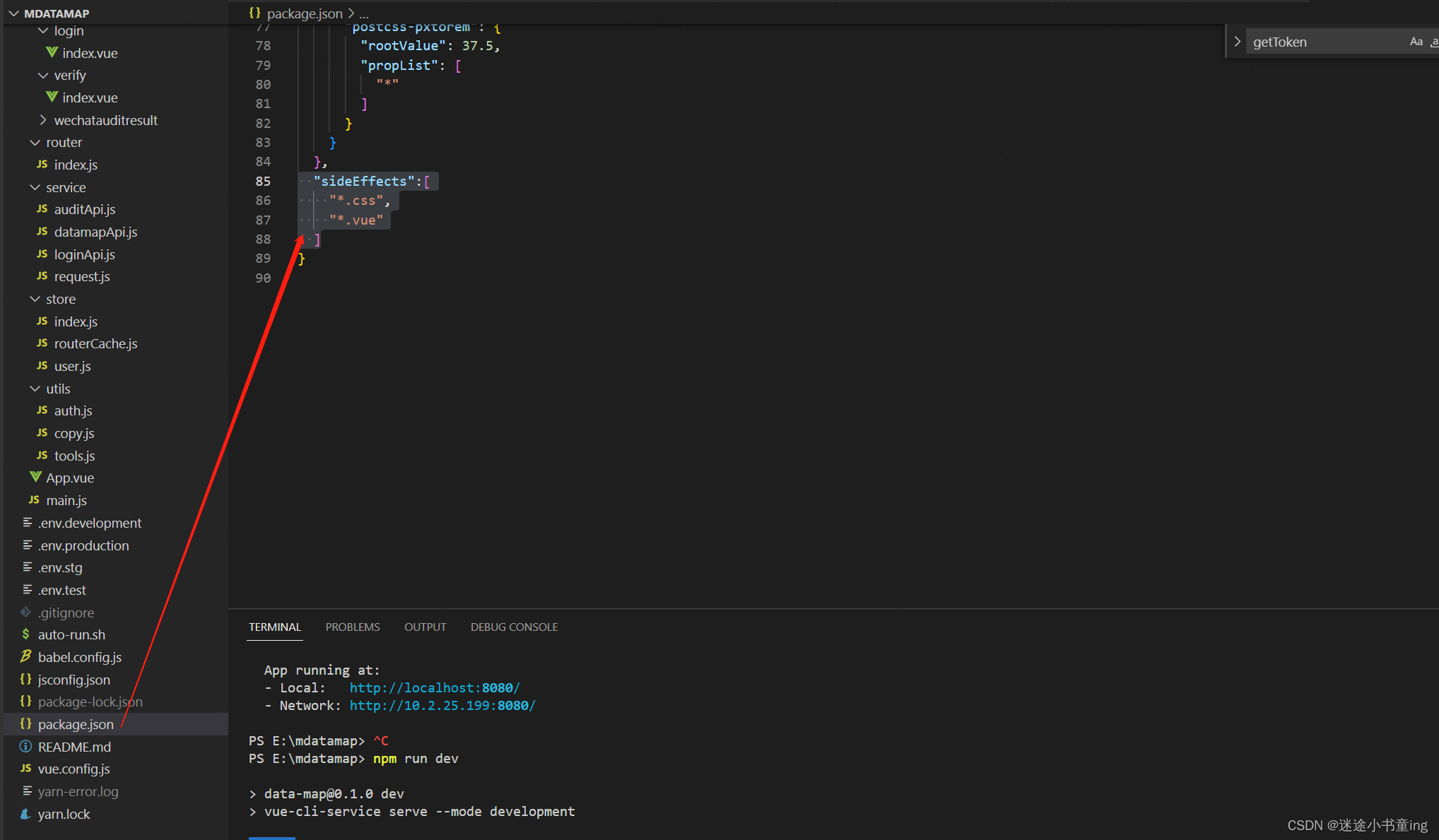Open .env.test file

tap(62, 590)
